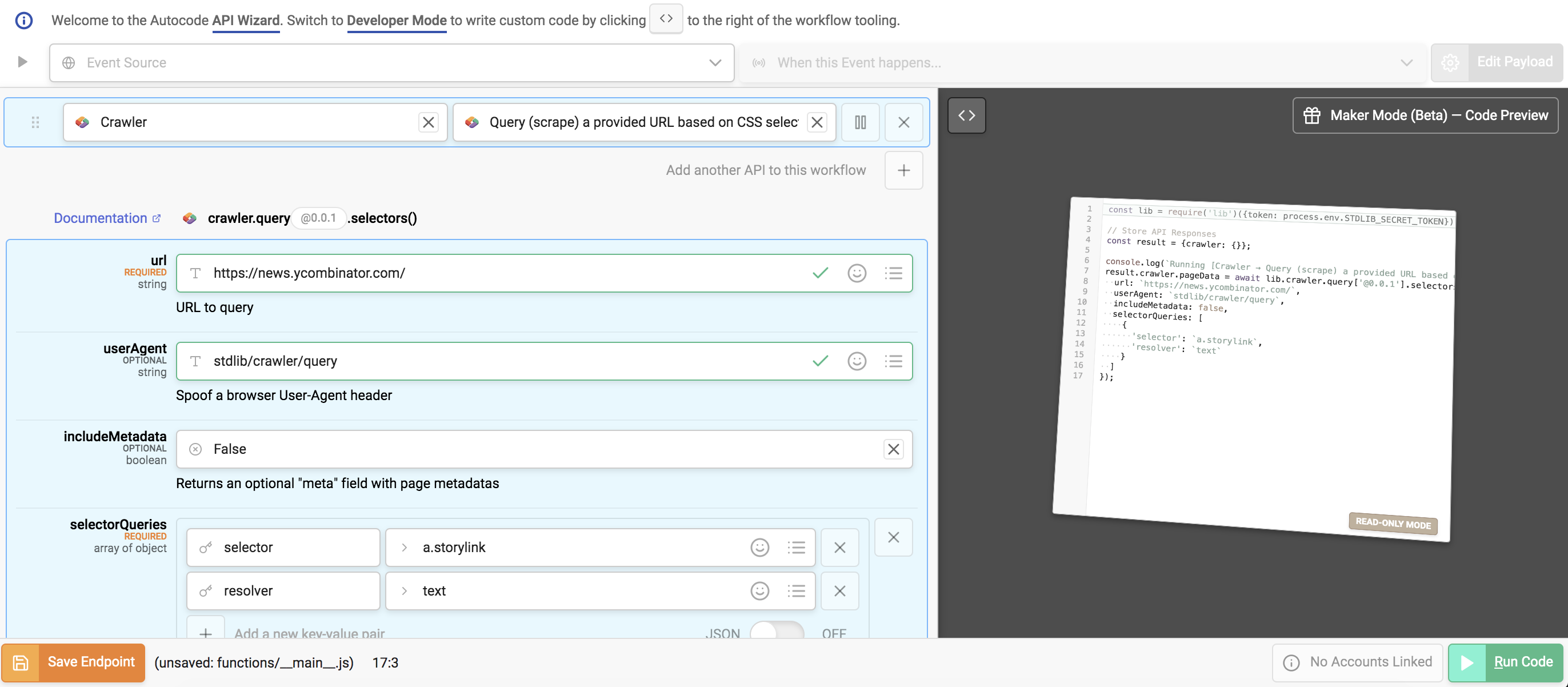Open list menu for a.storylink value
This screenshot has width=1568, height=687.
[x=795, y=548]
